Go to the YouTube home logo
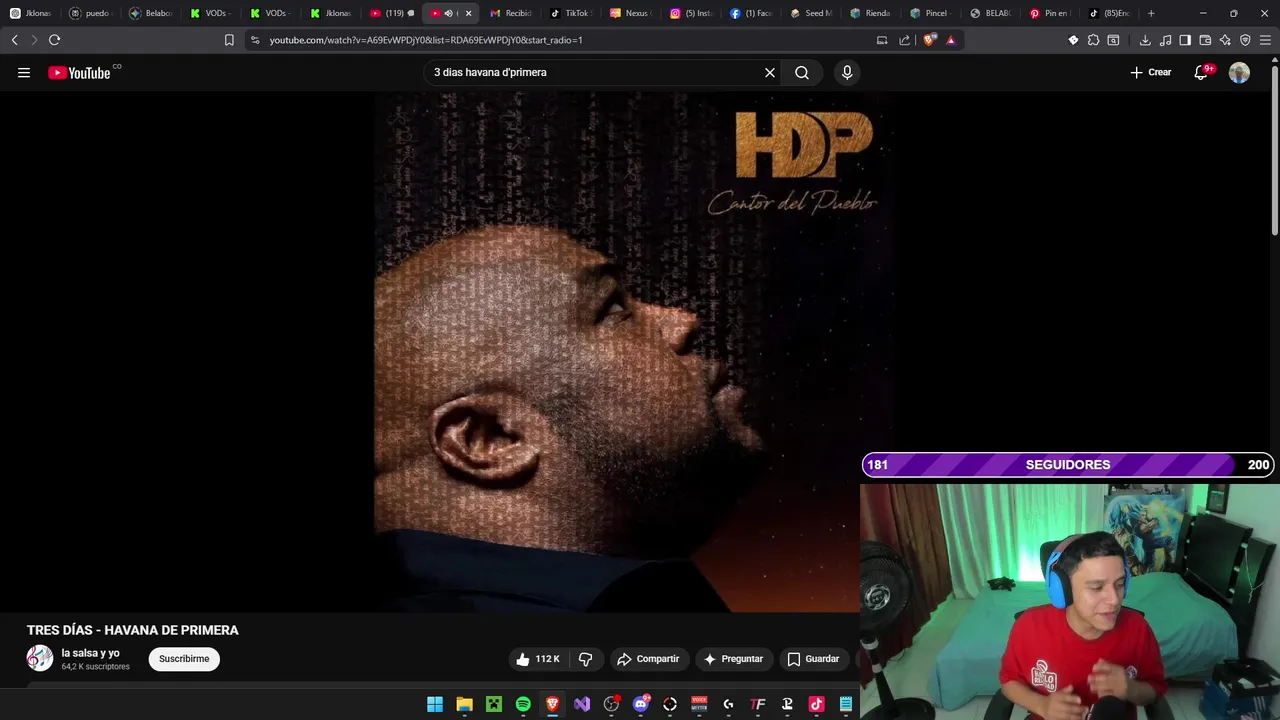Image resolution: width=1280 pixels, height=720 pixels. 79,72
